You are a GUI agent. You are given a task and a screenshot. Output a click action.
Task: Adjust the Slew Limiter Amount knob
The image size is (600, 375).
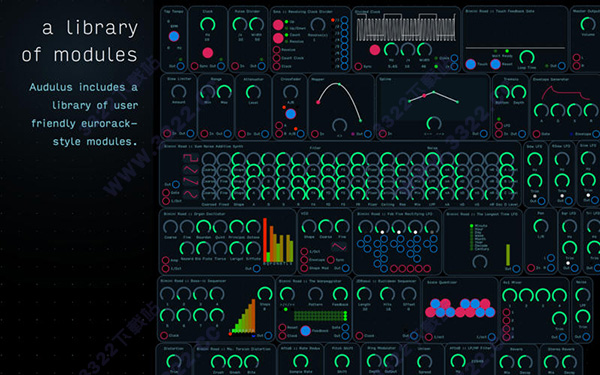(x=178, y=92)
